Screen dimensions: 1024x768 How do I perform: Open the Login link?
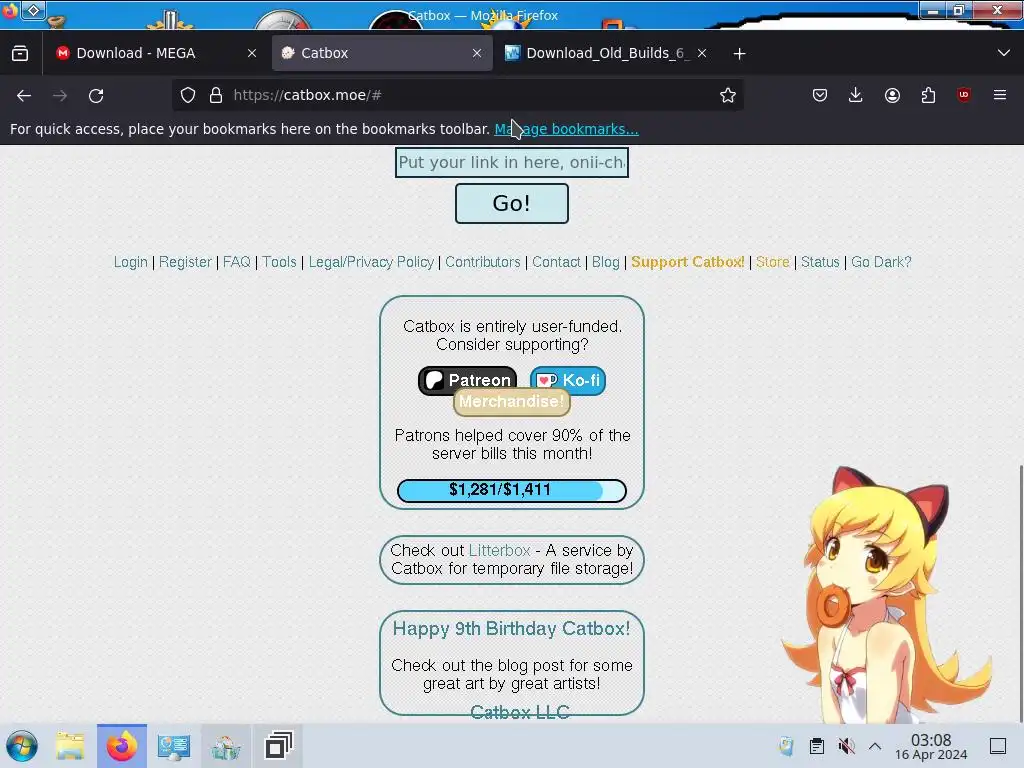pos(131,262)
